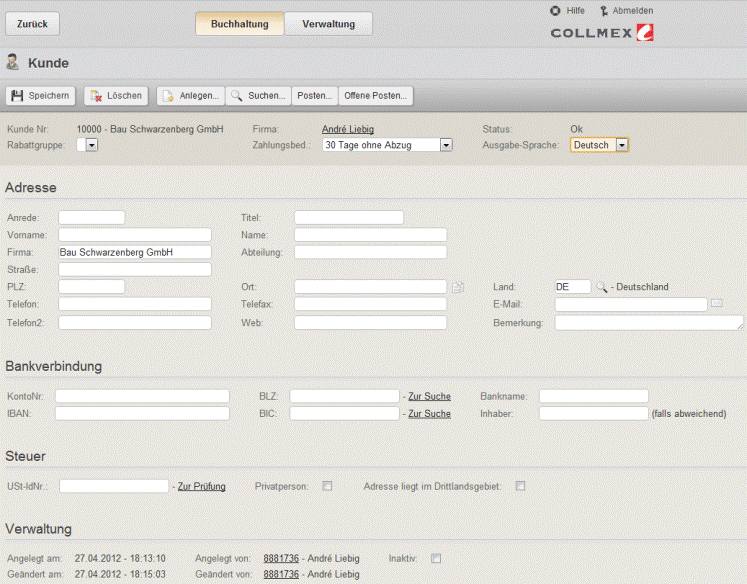Click the Ort input field
This screenshot has height=584, width=747.
371,287
